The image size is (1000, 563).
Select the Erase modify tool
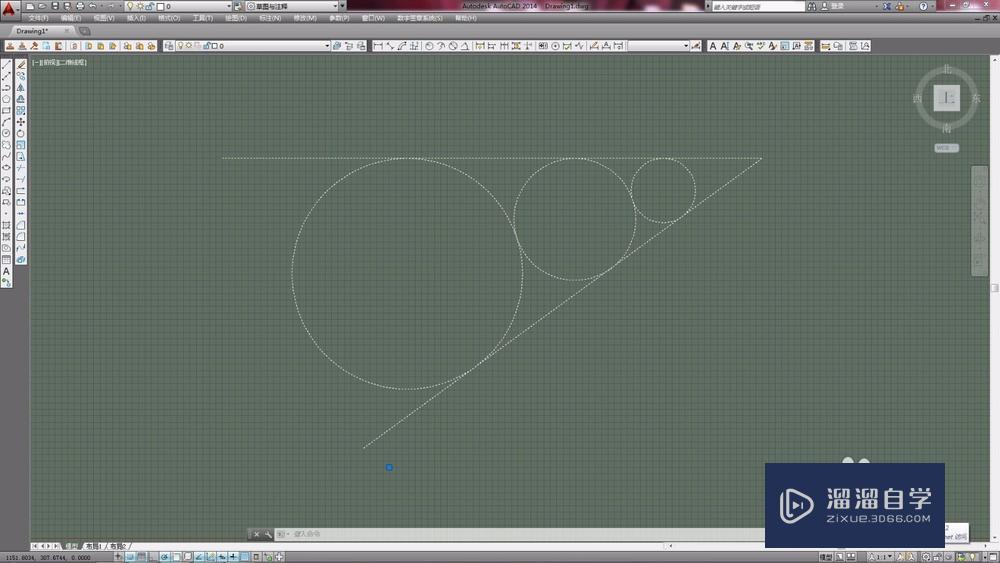(x=21, y=64)
